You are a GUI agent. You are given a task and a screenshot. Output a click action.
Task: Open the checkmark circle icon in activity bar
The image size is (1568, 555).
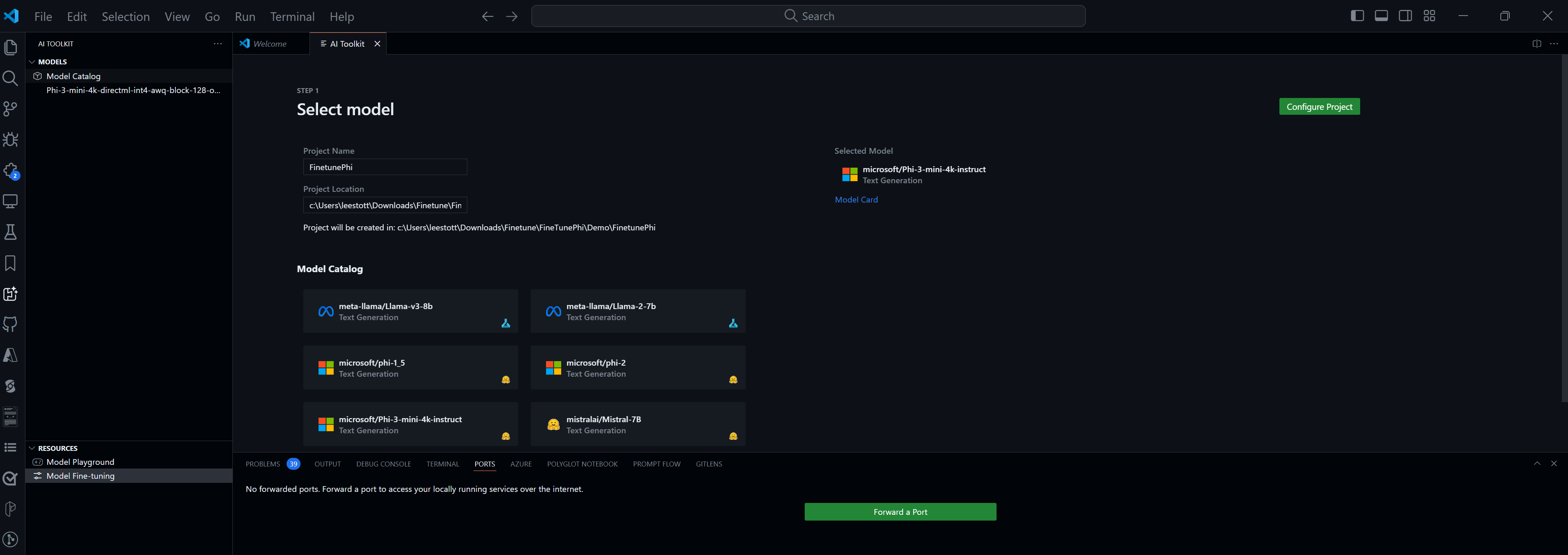point(10,478)
